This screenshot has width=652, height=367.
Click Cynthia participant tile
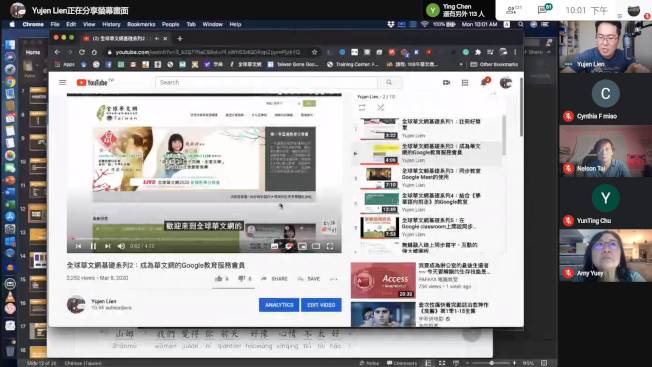[605, 99]
